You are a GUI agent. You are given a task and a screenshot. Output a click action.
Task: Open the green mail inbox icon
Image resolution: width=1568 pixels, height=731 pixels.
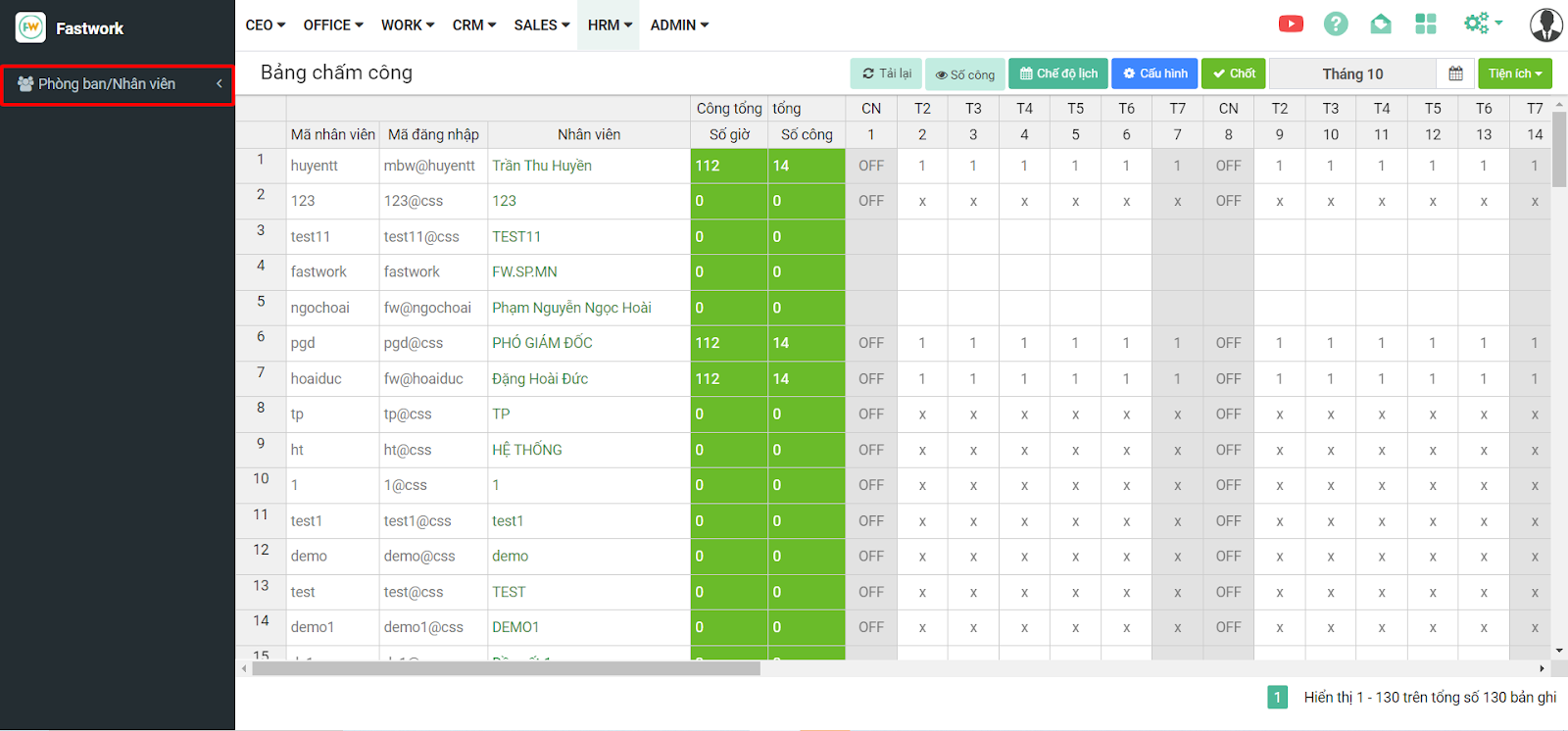pyautogui.click(x=1381, y=24)
